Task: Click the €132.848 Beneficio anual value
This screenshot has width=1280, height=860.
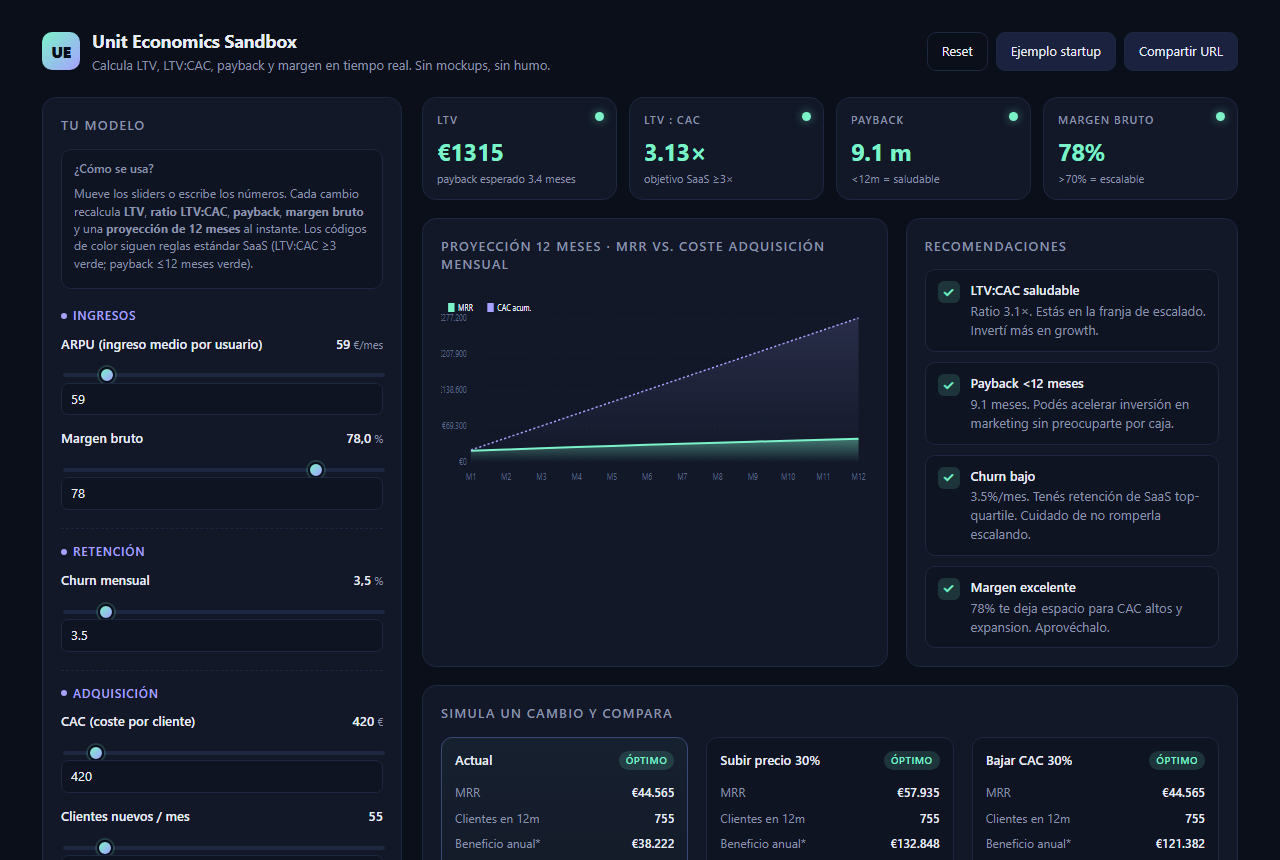Action: coord(915,844)
